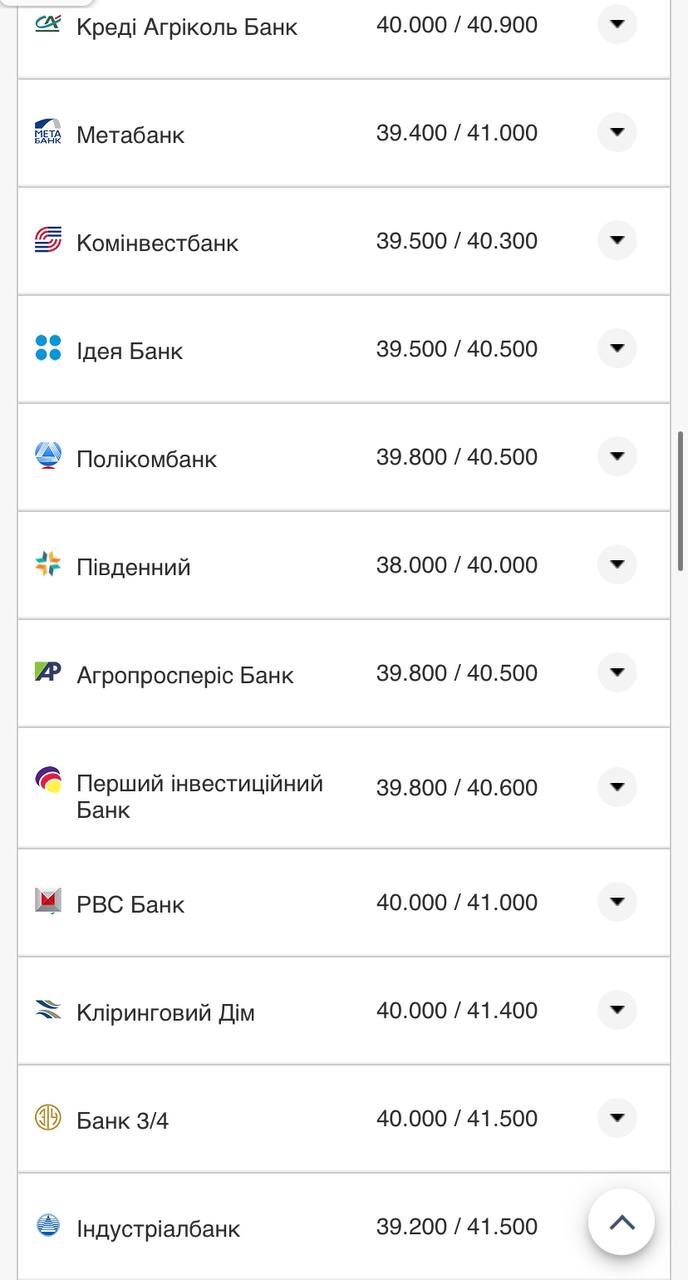Click the Полікомбанк logo icon
This screenshot has width=688, height=1280.
pos(47,457)
